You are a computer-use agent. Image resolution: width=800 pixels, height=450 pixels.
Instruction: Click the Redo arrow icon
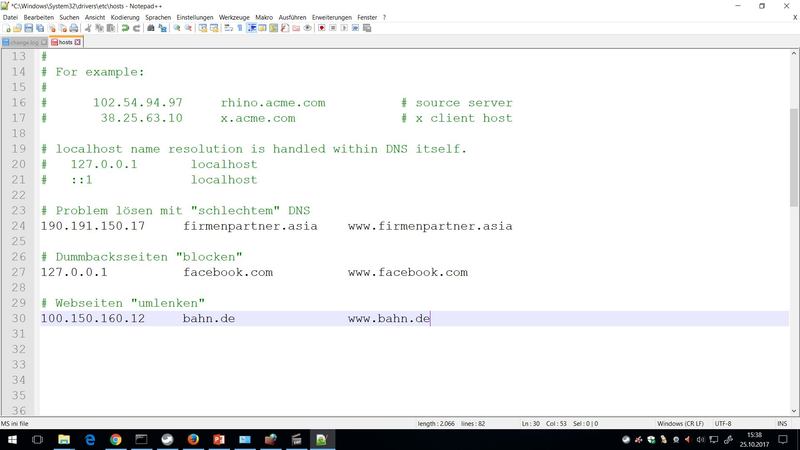coord(137,28)
